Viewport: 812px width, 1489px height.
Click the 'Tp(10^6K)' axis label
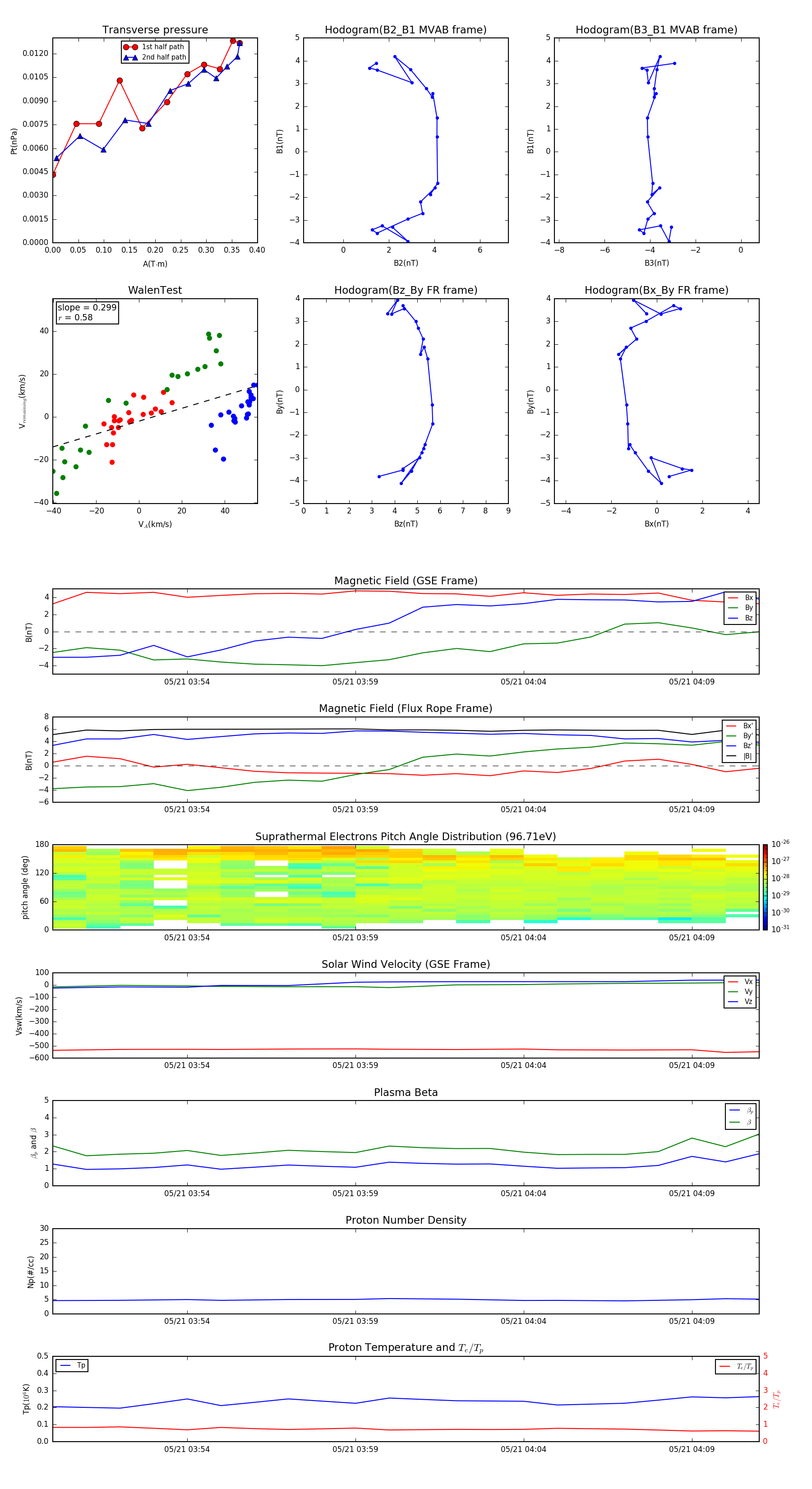tap(26, 1399)
